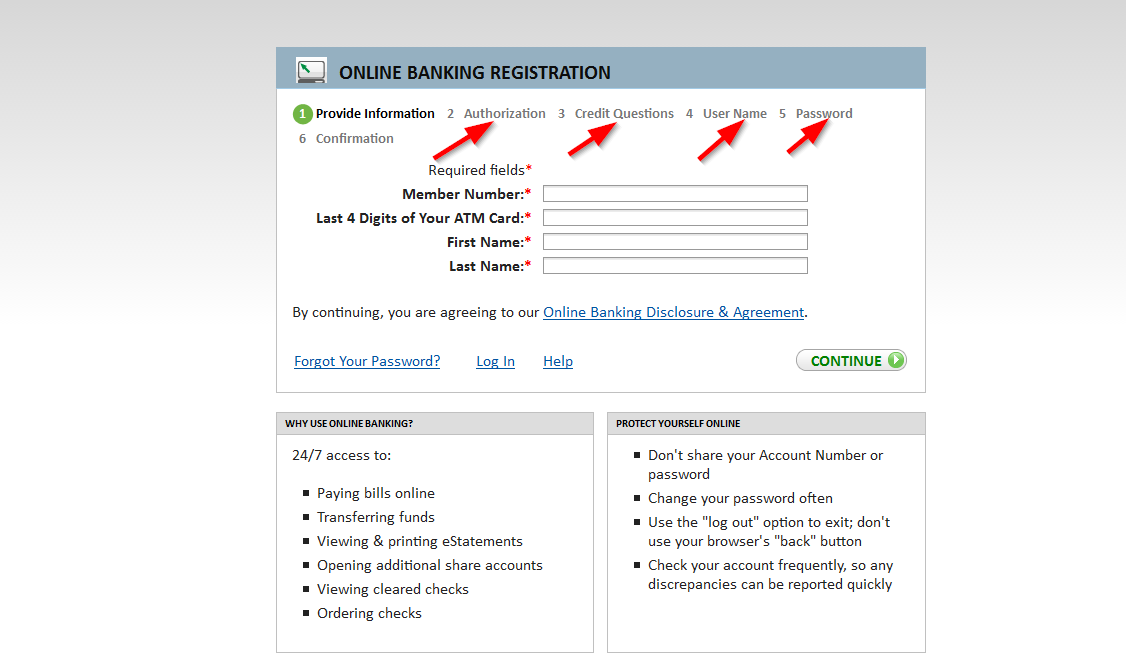Go to the Password step
The height and width of the screenshot is (656, 1126).
pos(816,113)
